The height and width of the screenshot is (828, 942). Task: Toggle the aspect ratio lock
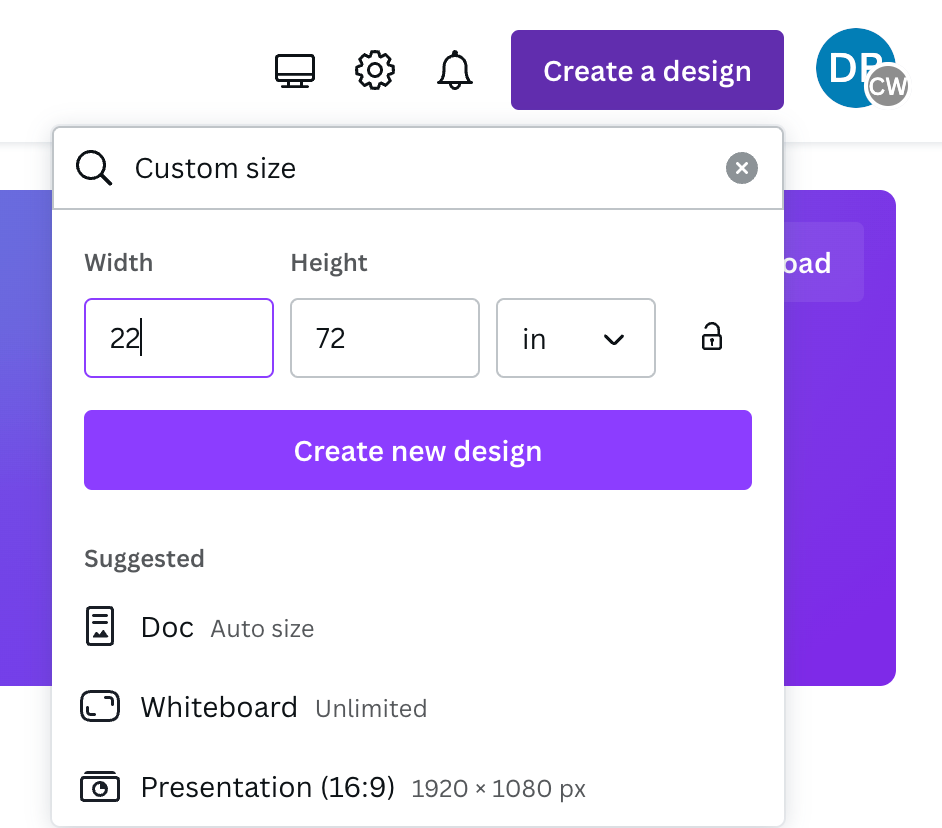point(711,337)
